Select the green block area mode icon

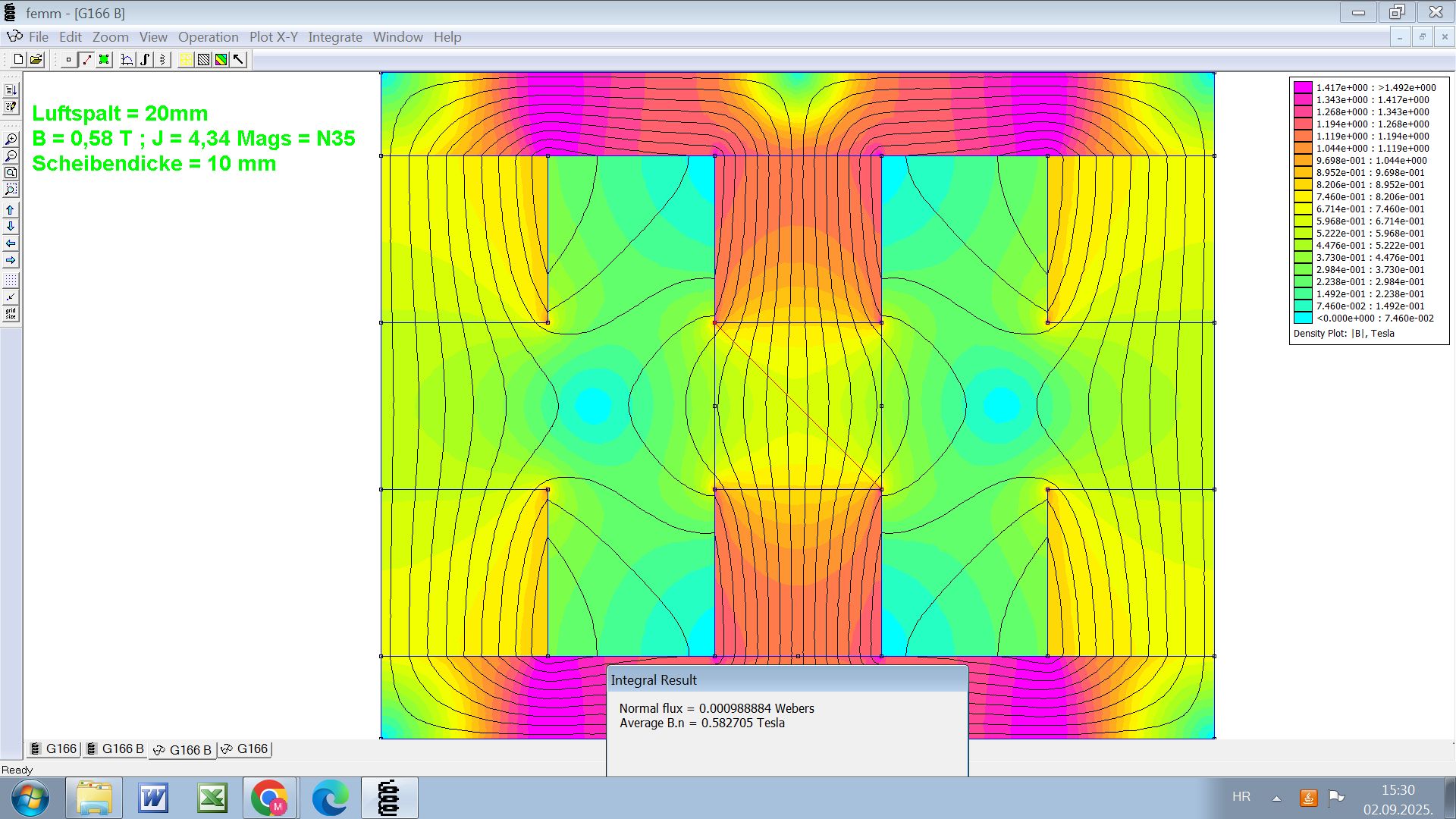click(104, 59)
